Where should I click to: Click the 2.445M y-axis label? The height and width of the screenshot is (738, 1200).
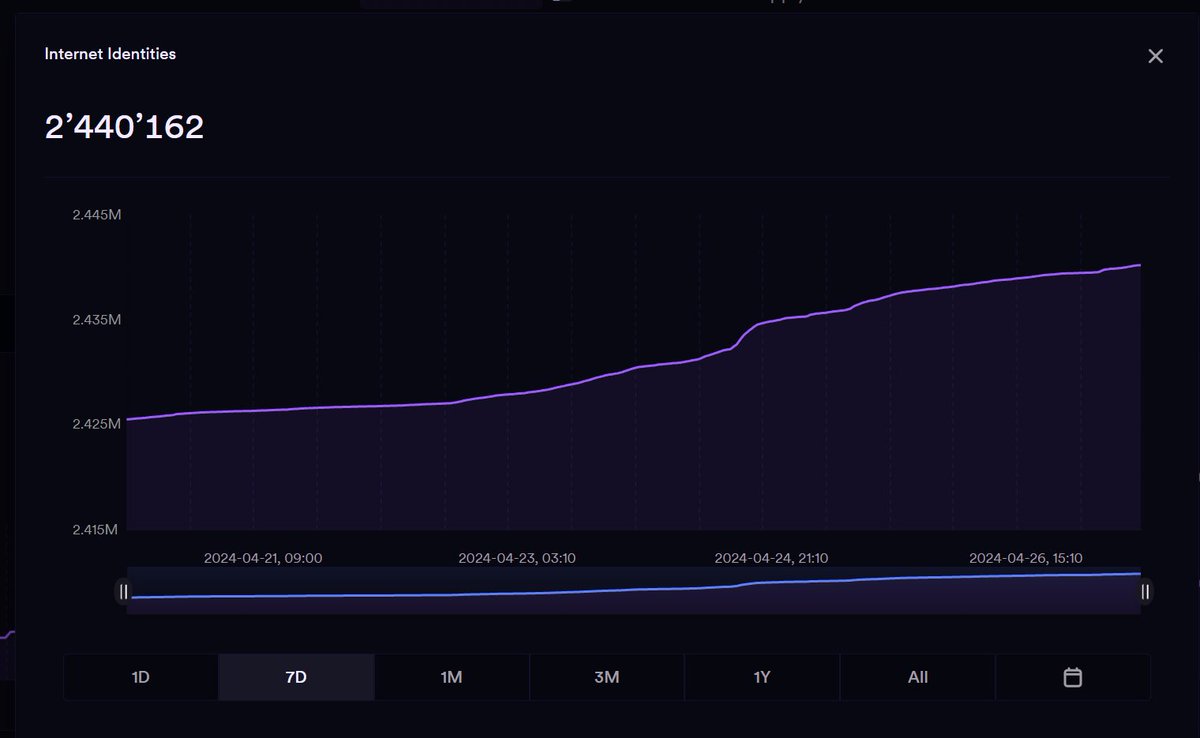pyautogui.click(x=96, y=215)
